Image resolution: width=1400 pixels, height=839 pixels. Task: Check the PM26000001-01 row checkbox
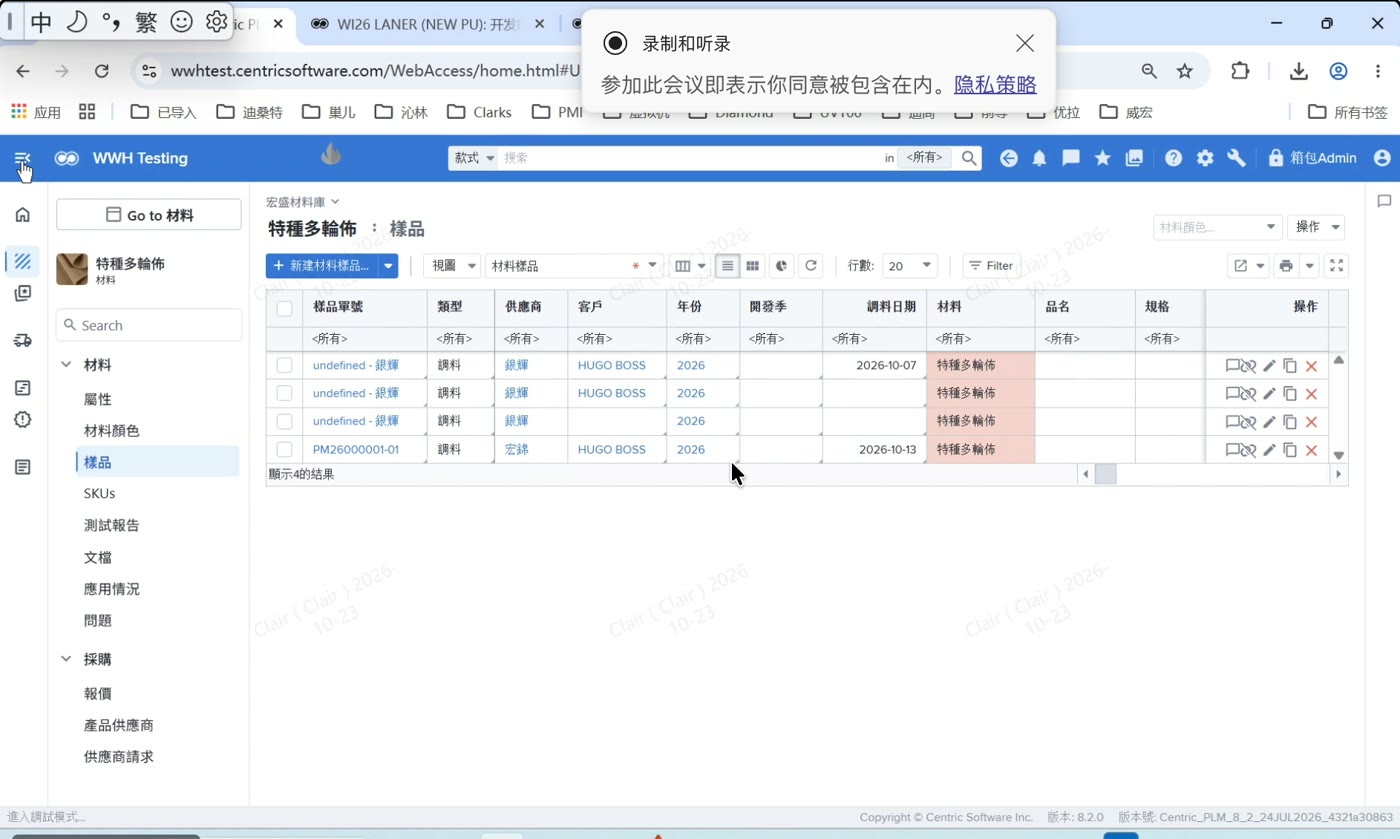[284, 450]
